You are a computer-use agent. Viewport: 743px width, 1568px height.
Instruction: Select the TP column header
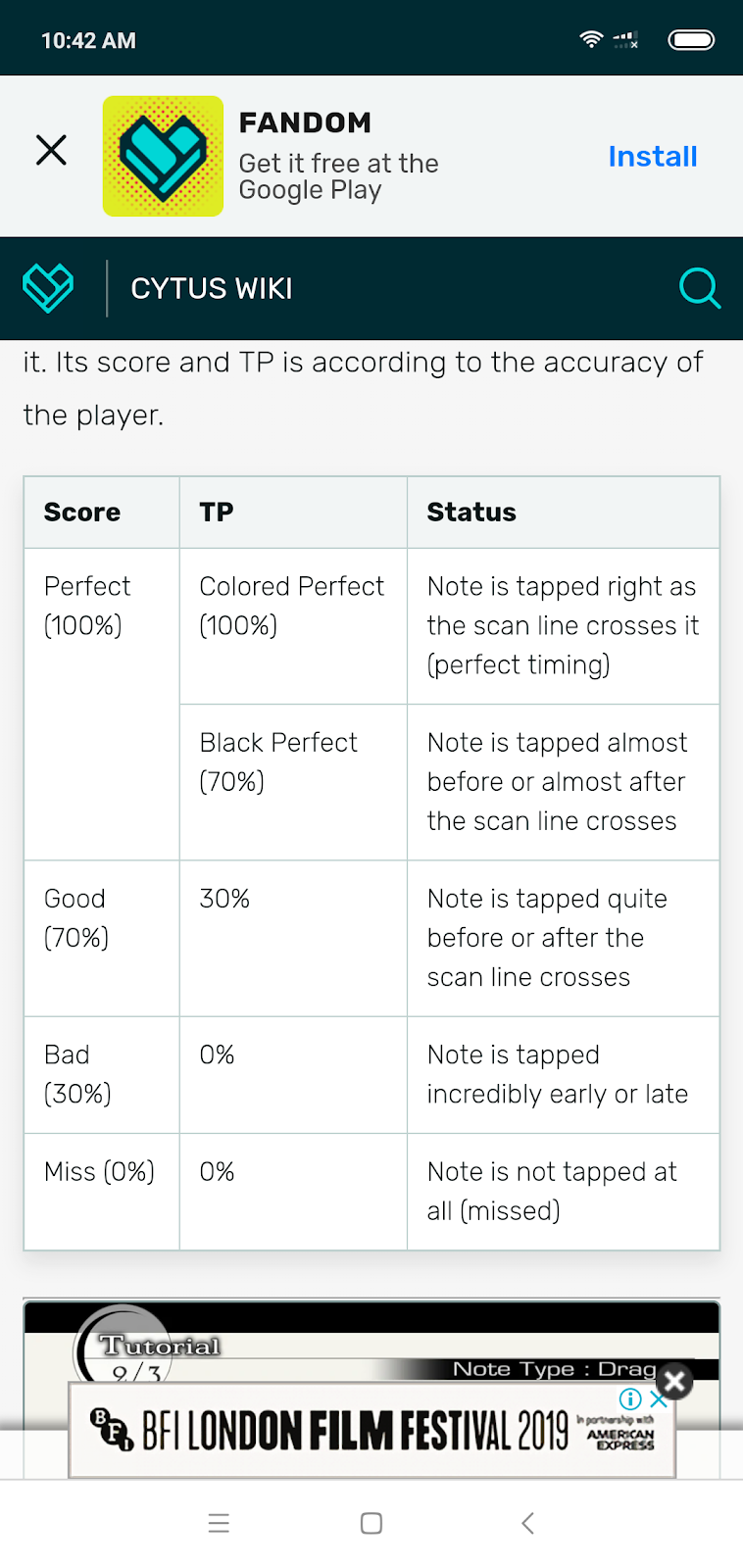[x=293, y=513]
